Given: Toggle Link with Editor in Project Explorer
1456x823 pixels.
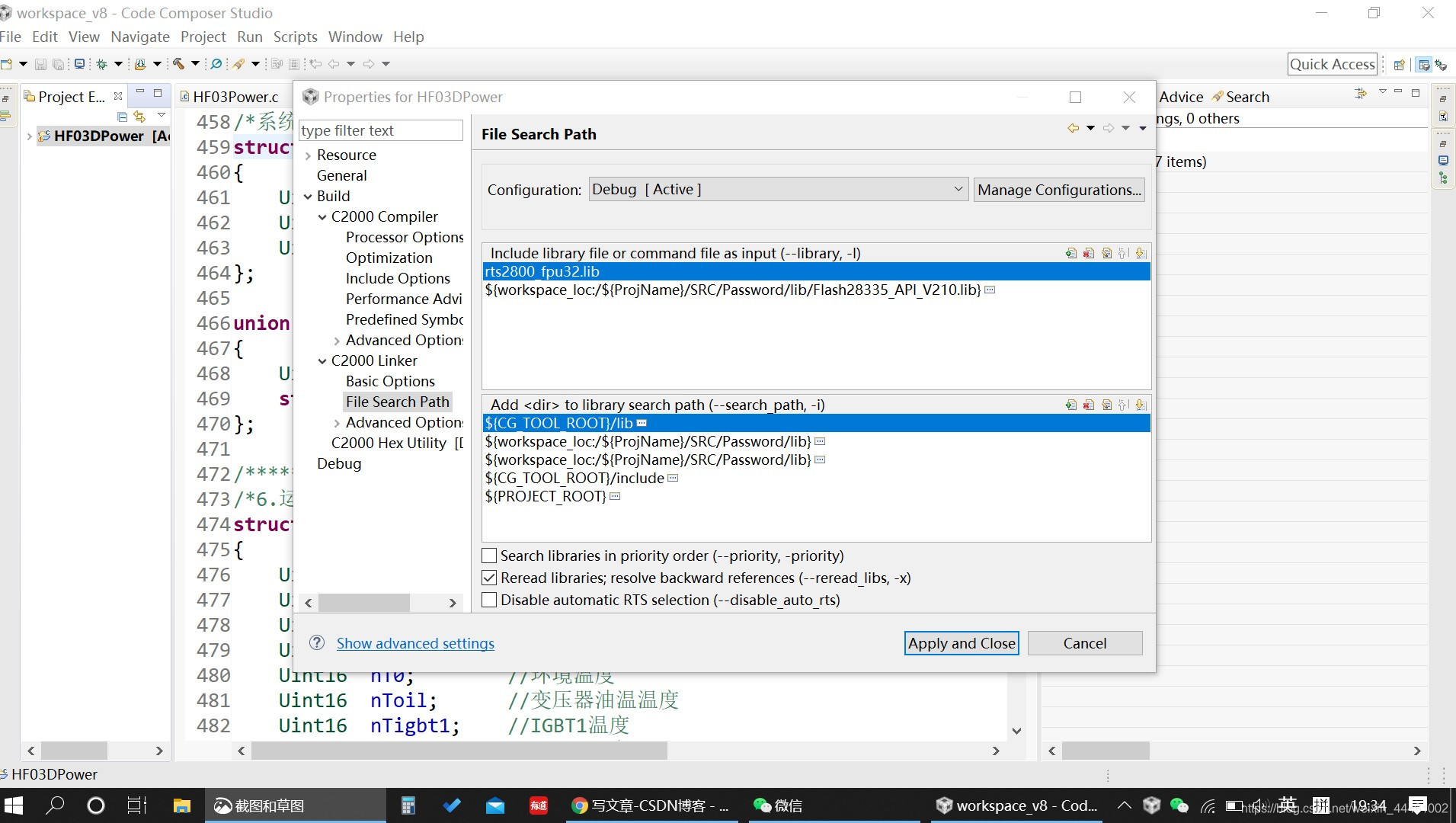Looking at the screenshot, I should click(x=139, y=117).
